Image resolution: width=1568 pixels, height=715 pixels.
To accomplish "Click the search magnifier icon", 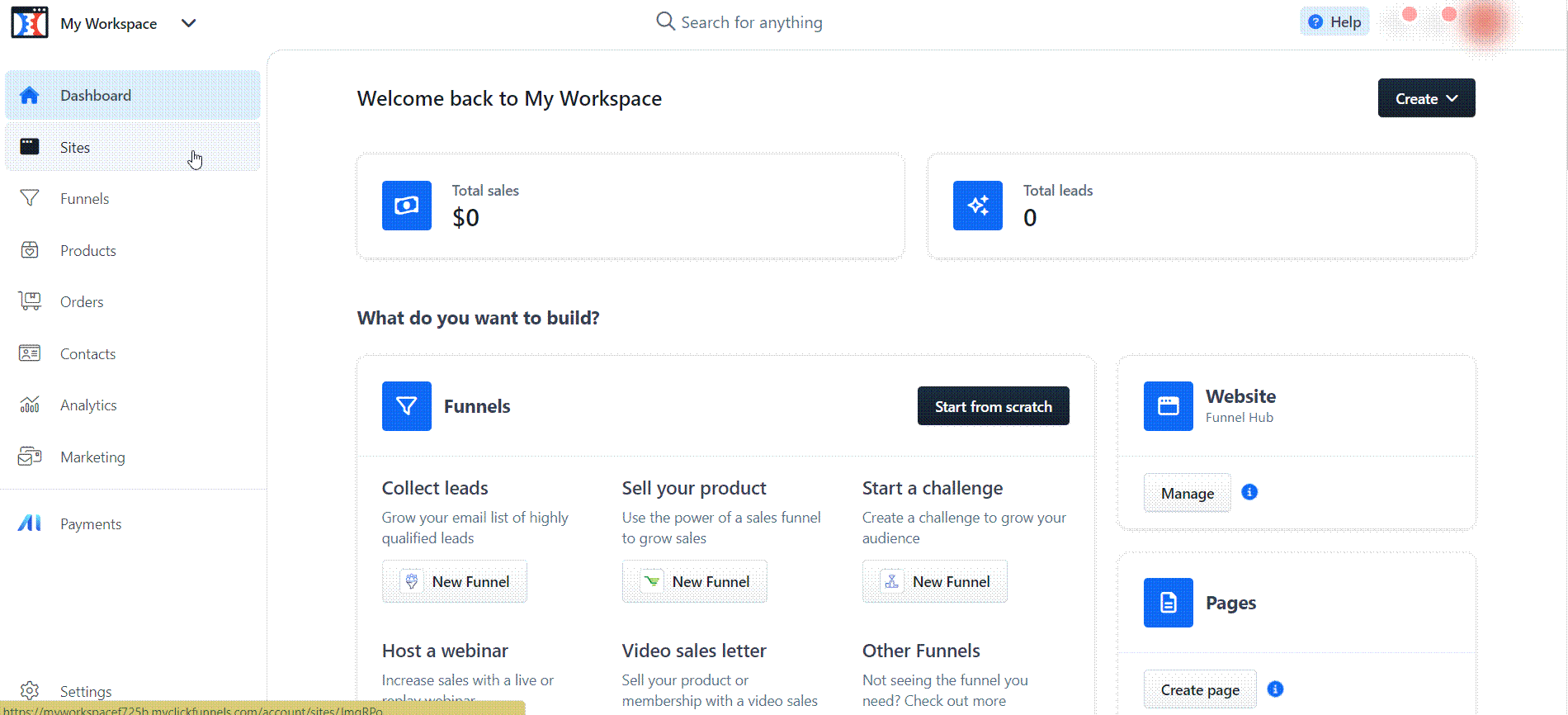I will click(665, 21).
